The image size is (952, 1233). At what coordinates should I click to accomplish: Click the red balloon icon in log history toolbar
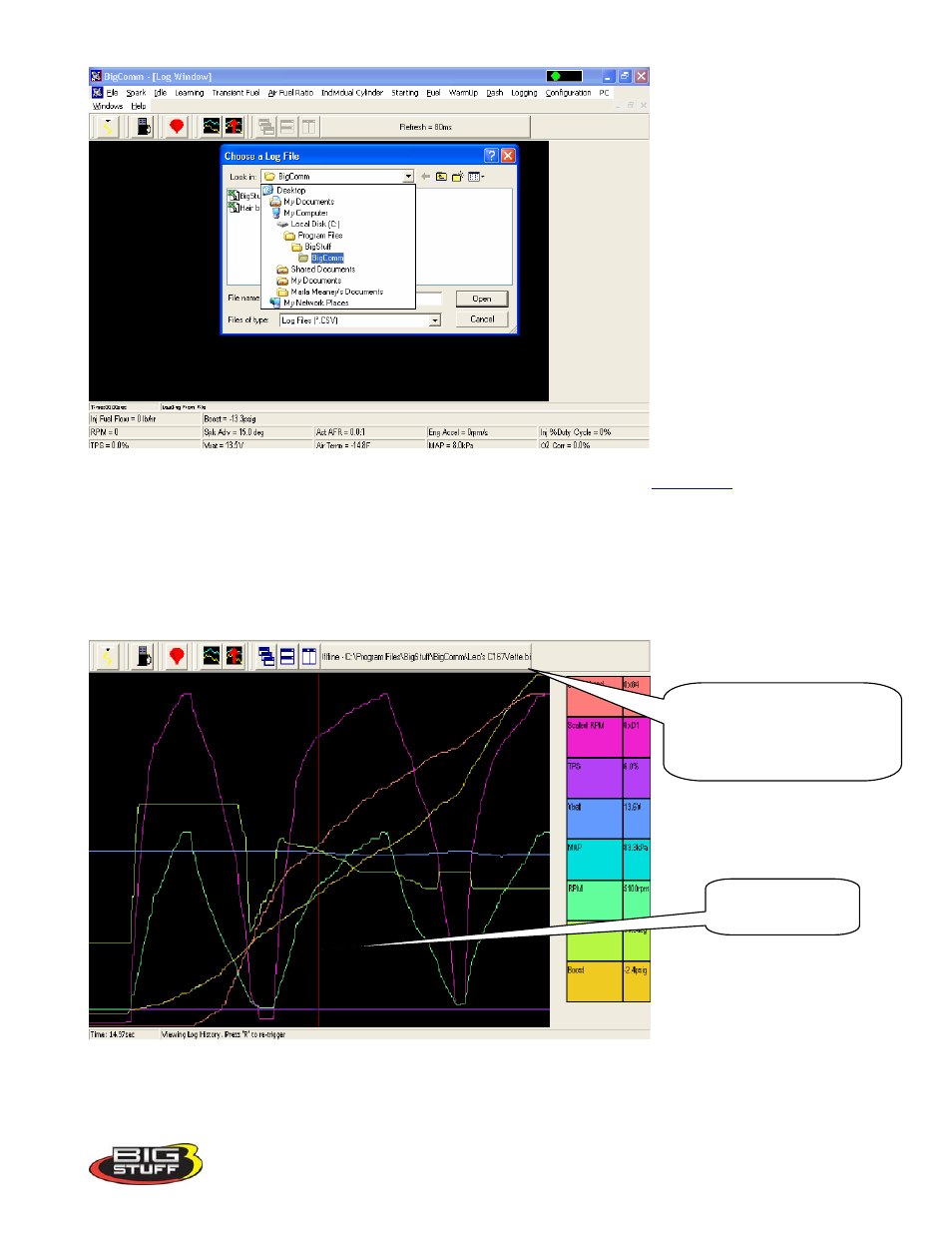click(x=177, y=656)
